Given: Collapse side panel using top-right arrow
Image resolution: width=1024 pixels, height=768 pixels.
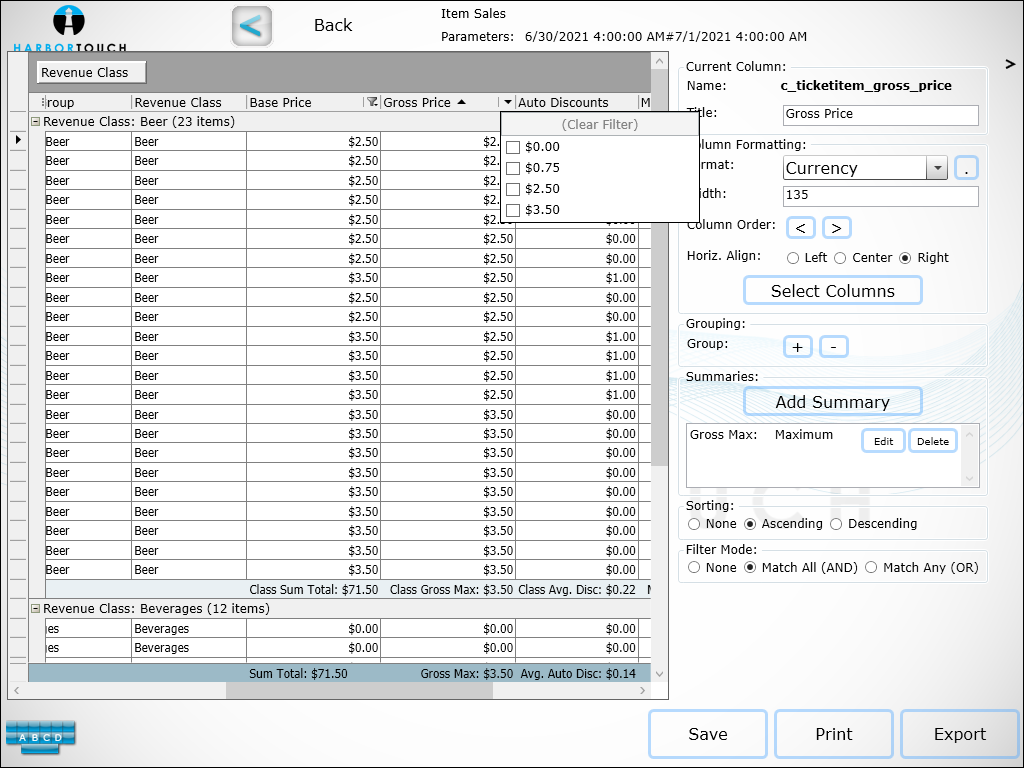Looking at the screenshot, I should coord(1010,64).
